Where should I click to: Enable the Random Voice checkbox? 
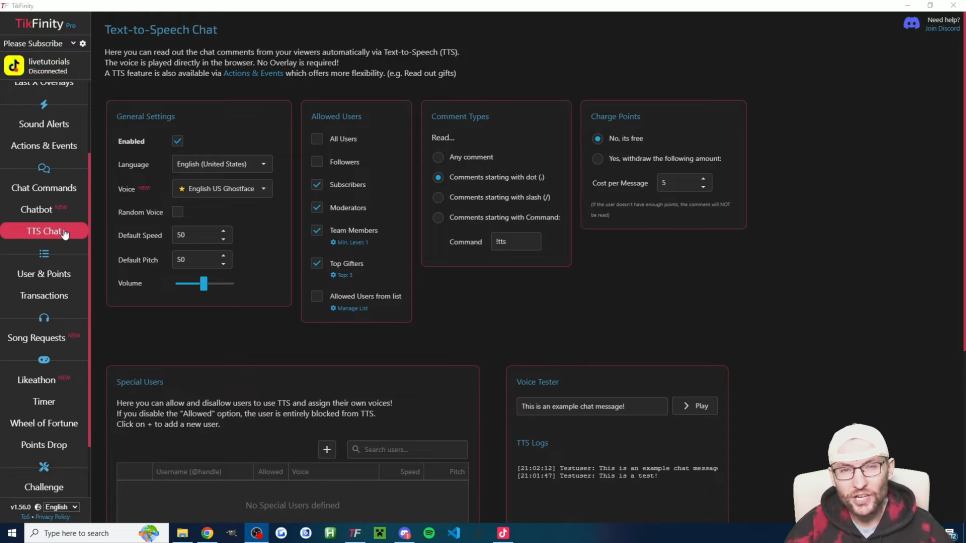click(177, 212)
